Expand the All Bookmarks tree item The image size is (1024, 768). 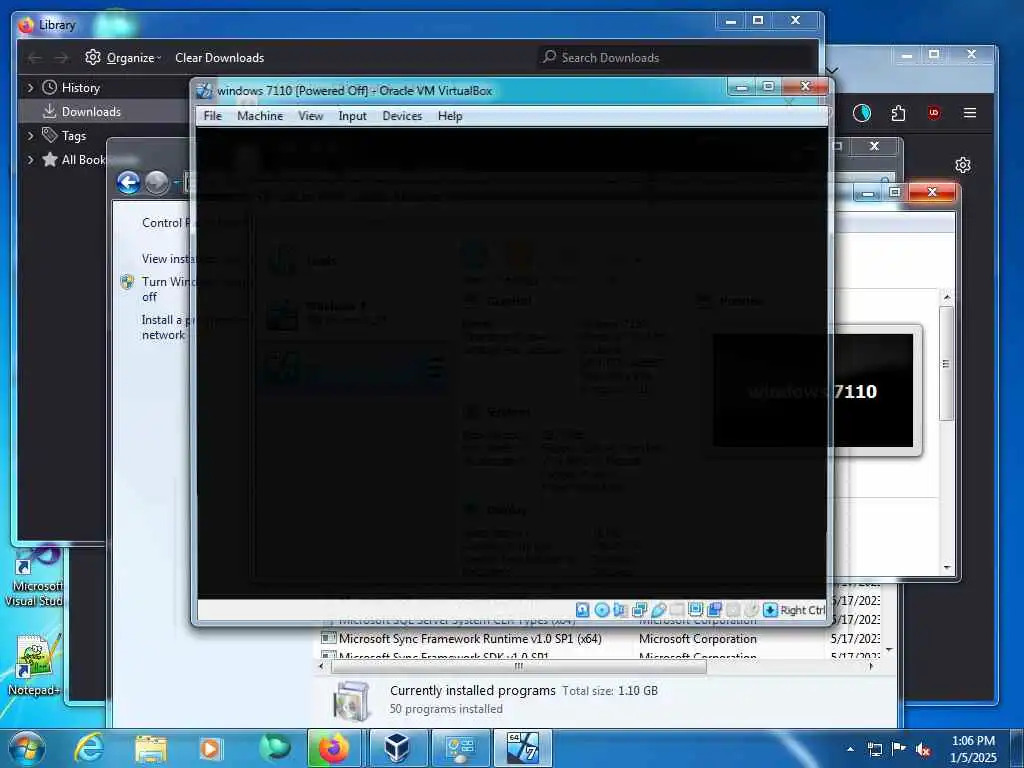click(30, 159)
